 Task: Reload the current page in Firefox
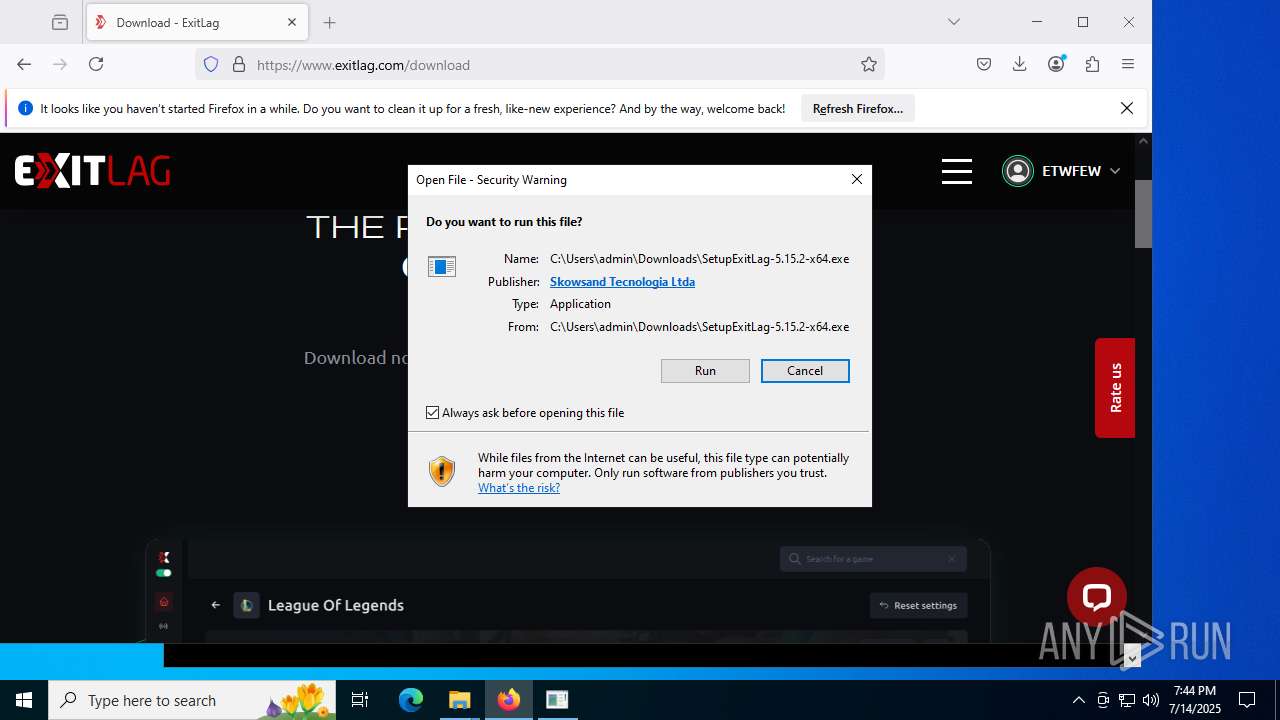point(96,64)
